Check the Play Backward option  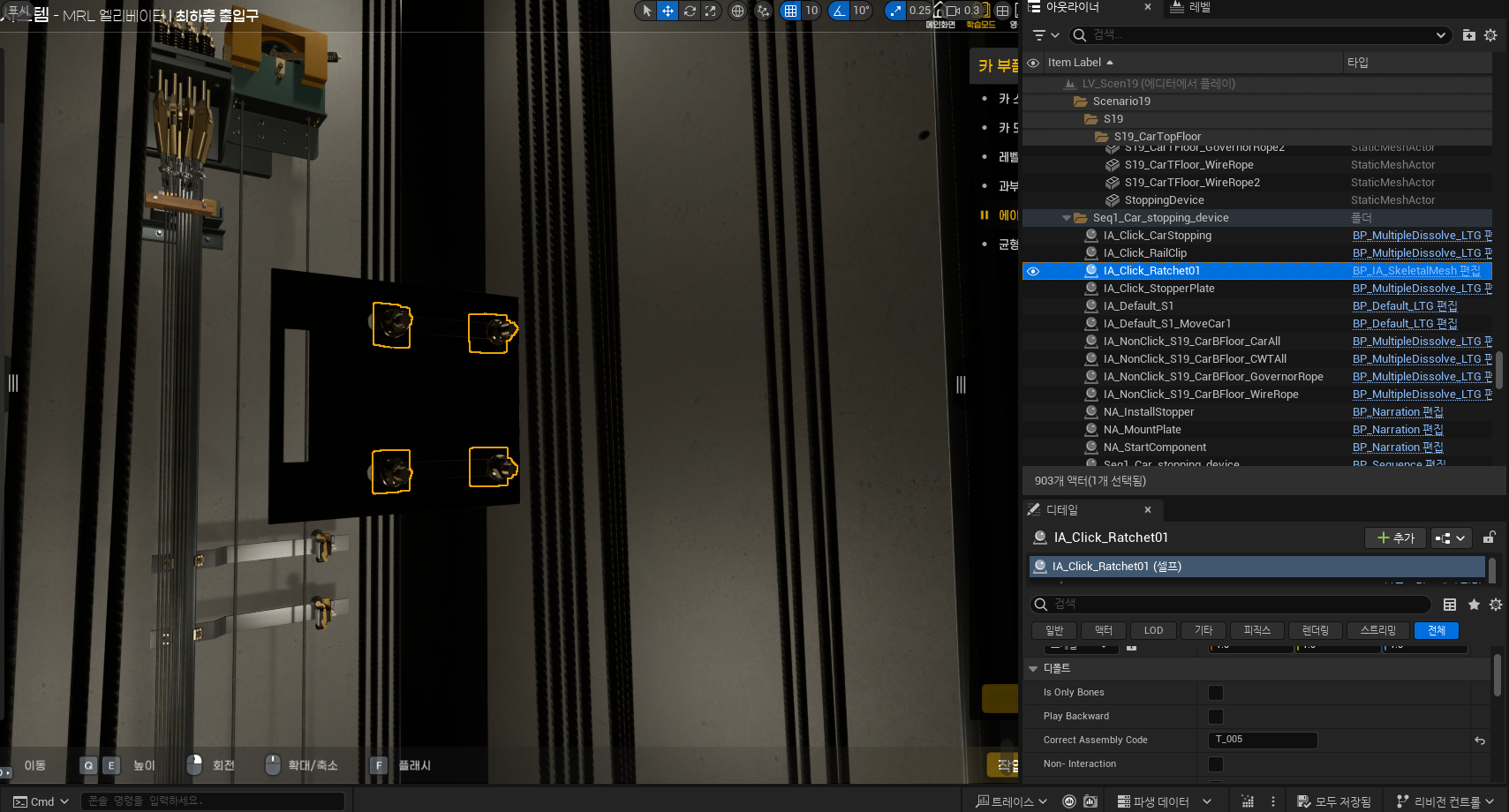1216,717
